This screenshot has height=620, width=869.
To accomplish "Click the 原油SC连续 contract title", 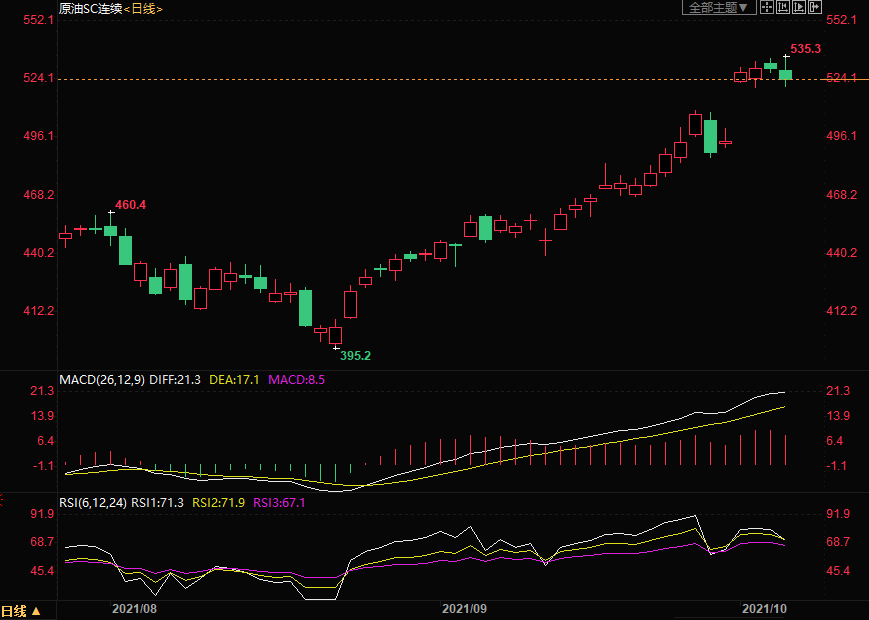I will 90,8.
